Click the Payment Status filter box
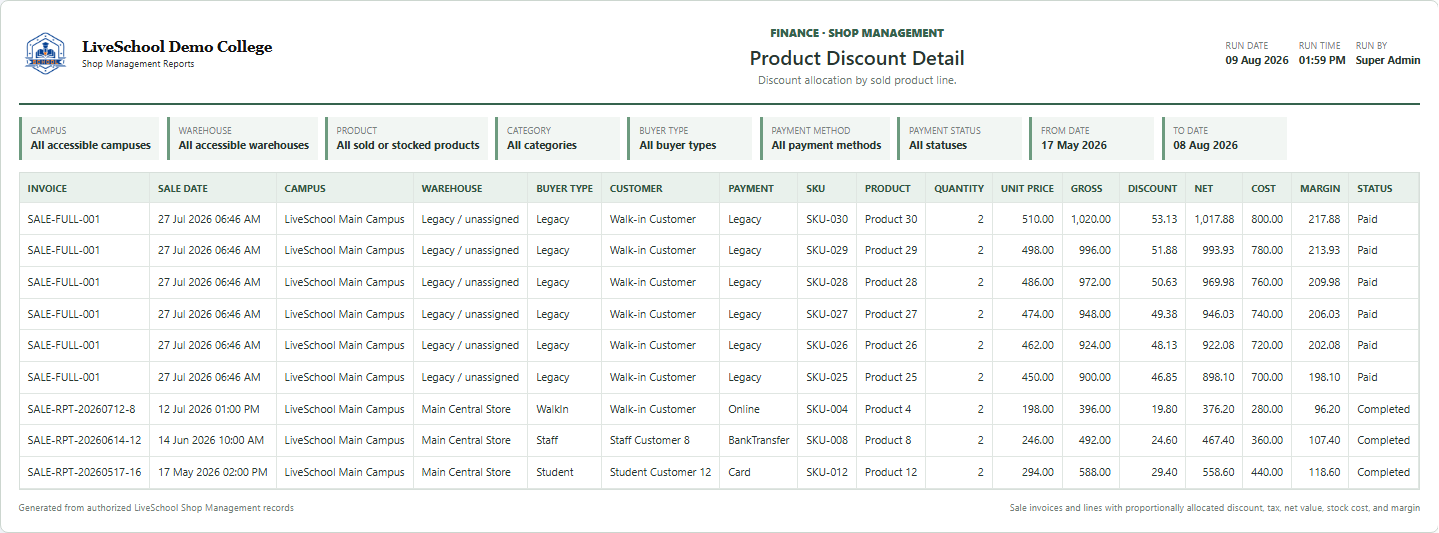The height and width of the screenshot is (533, 1439). 960,138
